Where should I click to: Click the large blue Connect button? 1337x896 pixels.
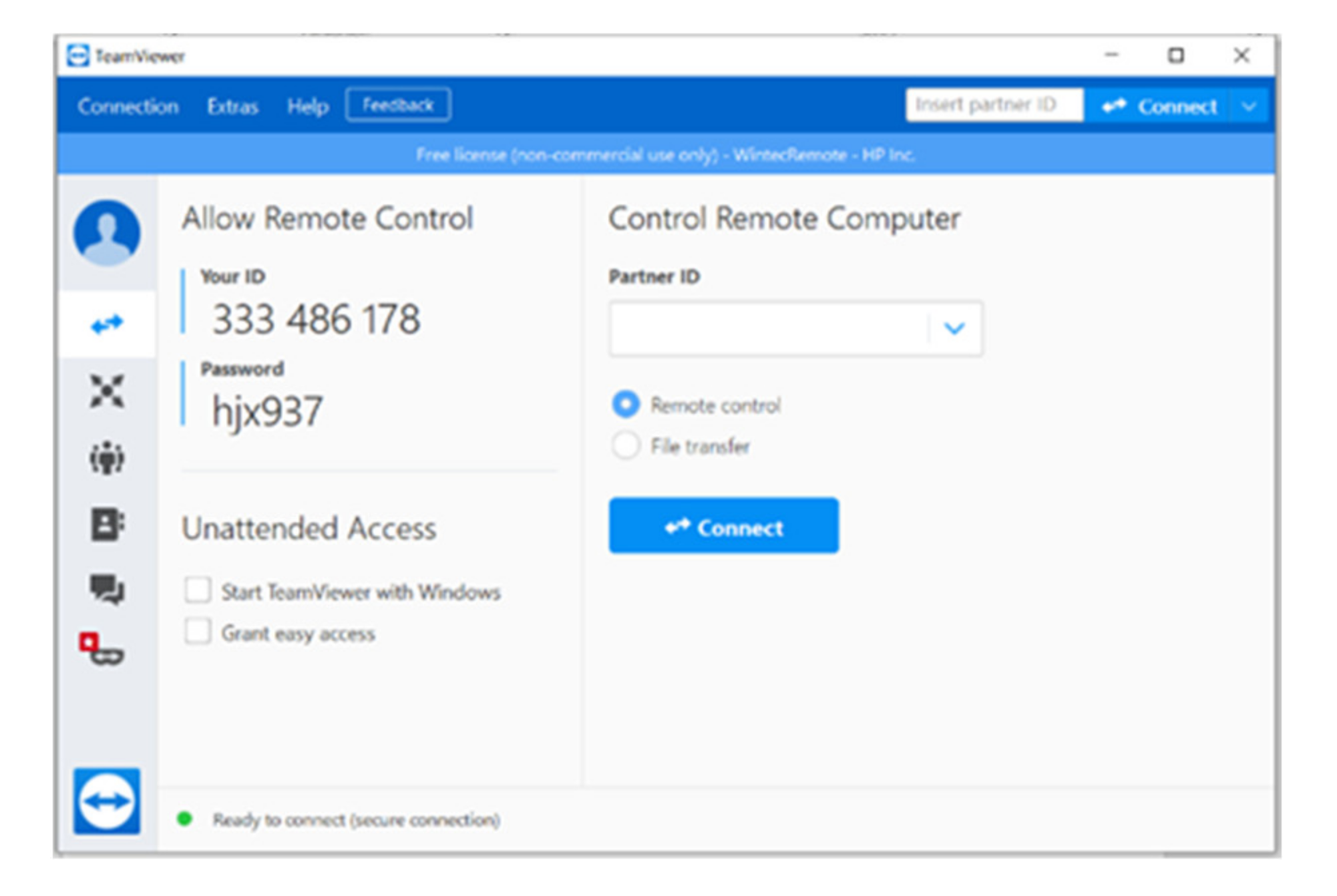coord(723,526)
